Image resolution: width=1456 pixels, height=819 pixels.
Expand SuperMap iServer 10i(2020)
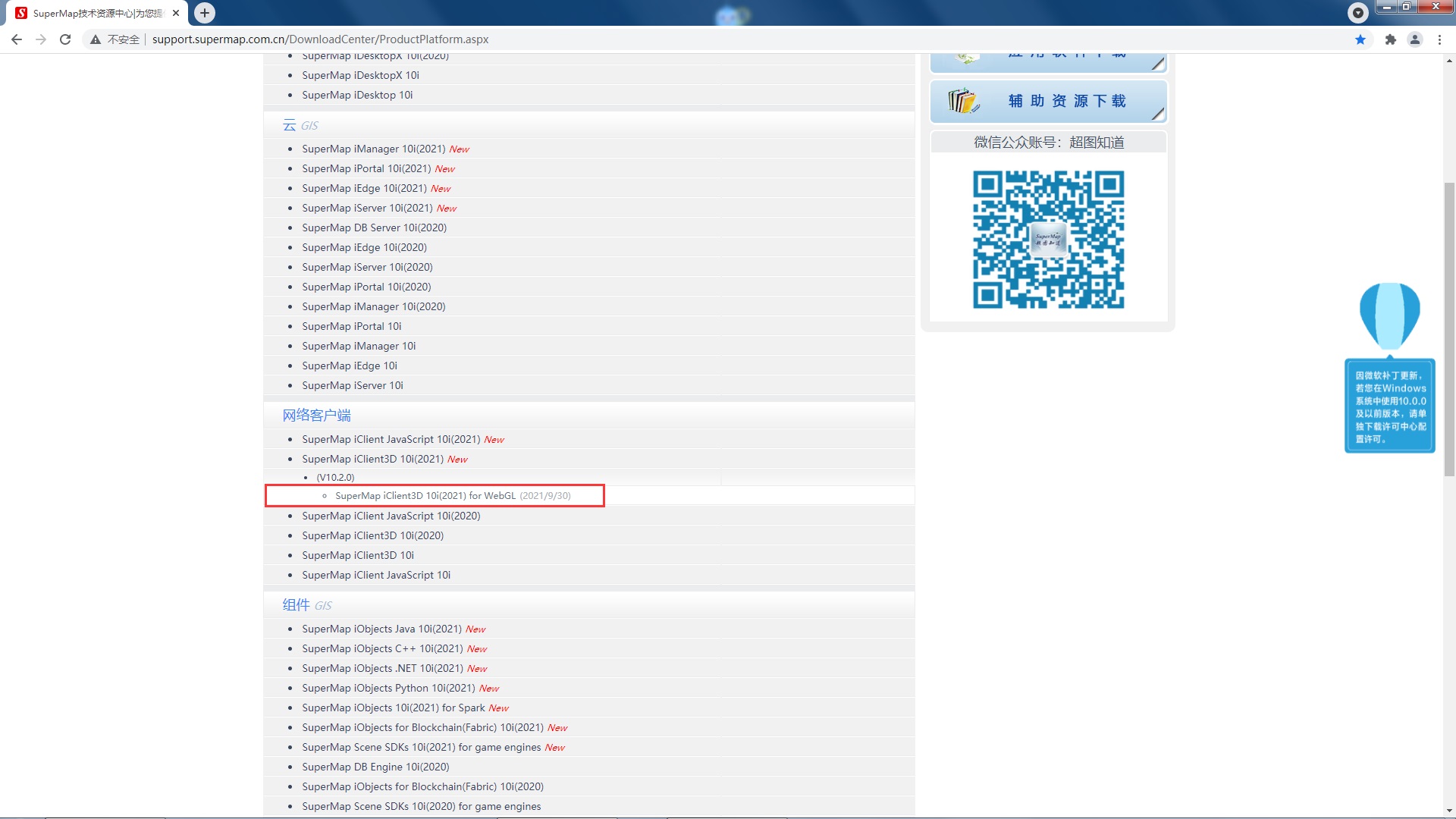[367, 267]
